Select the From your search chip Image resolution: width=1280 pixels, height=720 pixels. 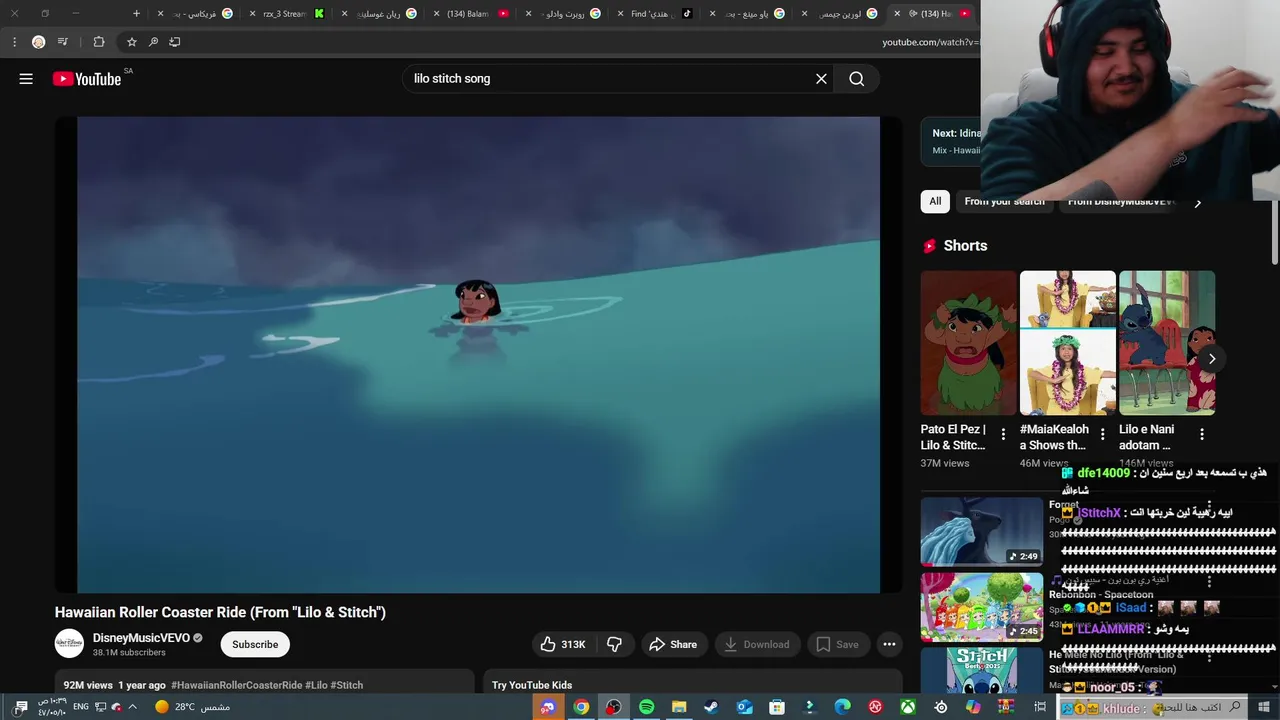[1004, 201]
